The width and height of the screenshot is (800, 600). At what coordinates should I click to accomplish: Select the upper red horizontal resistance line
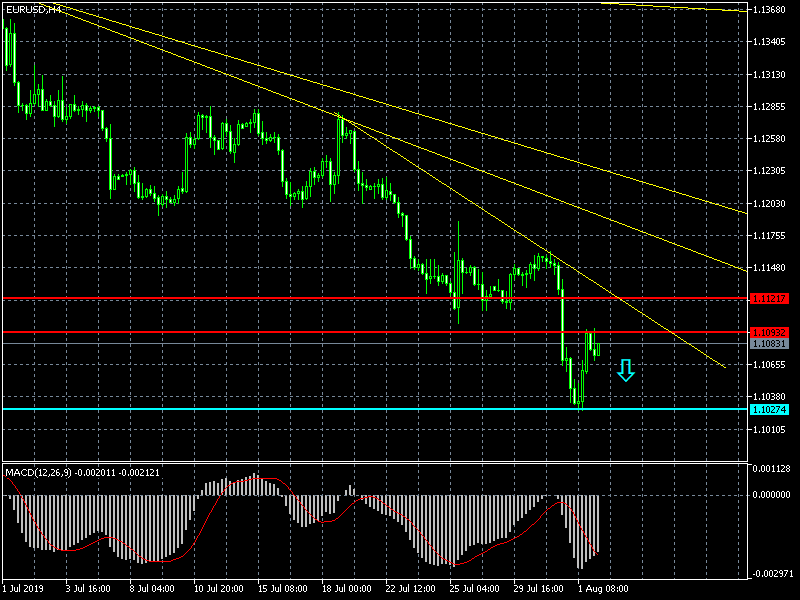point(375,298)
